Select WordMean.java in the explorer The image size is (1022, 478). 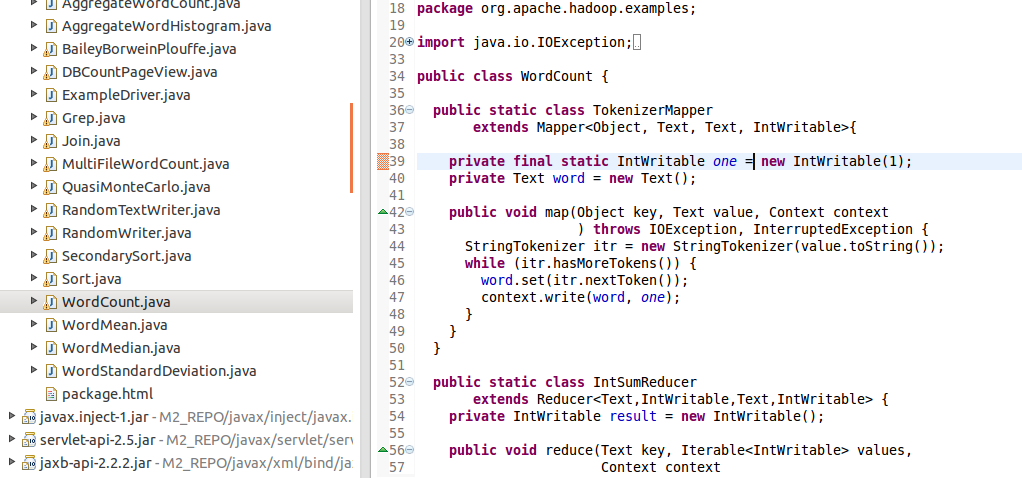[x=115, y=325]
